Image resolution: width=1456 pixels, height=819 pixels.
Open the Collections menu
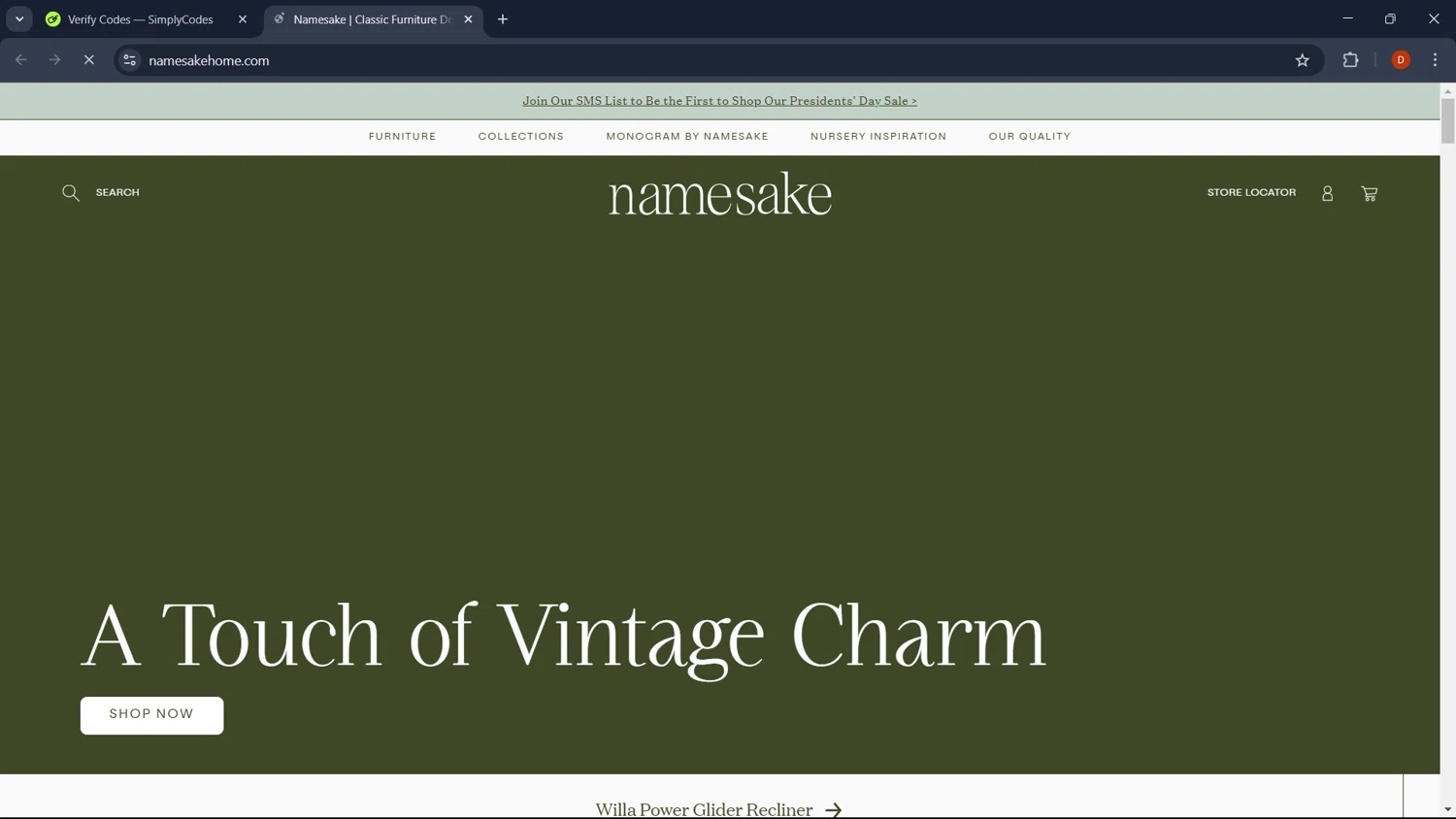tap(521, 137)
